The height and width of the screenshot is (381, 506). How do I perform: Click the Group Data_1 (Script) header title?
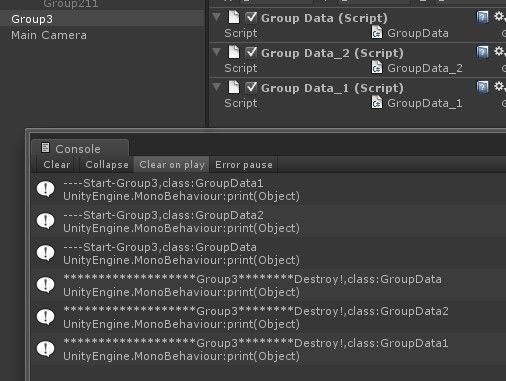[332, 88]
